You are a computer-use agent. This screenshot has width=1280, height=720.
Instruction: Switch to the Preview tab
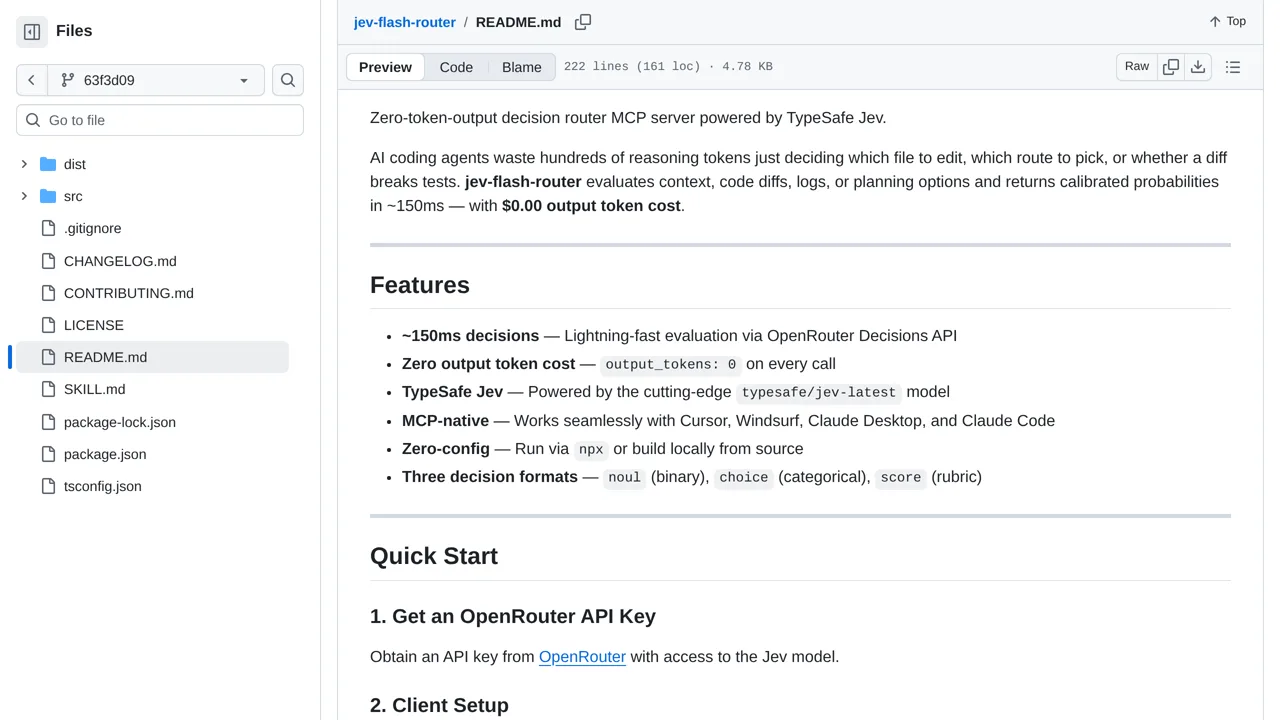pyautogui.click(x=385, y=67)
